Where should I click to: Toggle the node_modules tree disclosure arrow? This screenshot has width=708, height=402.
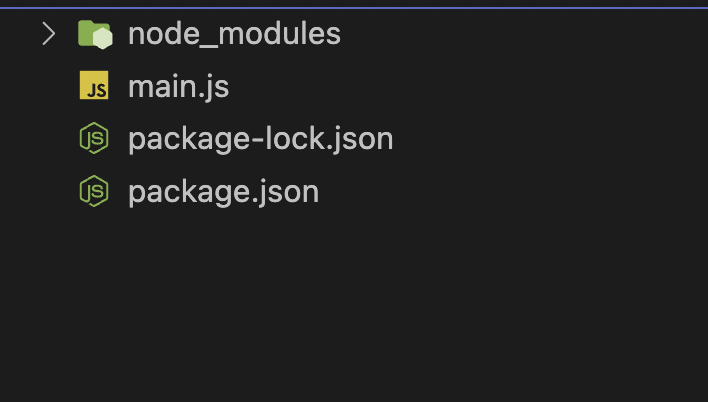point(48,35)
